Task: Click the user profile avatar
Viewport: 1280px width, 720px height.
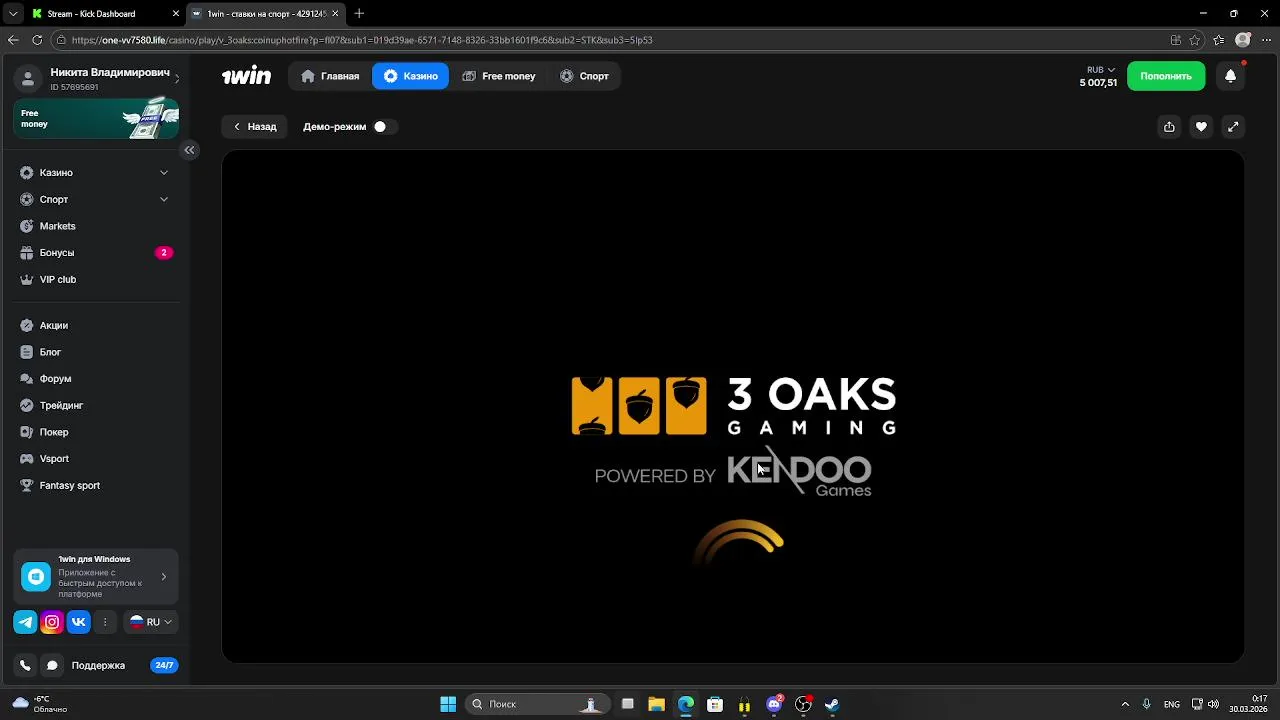Action: (x=28, y=79)
